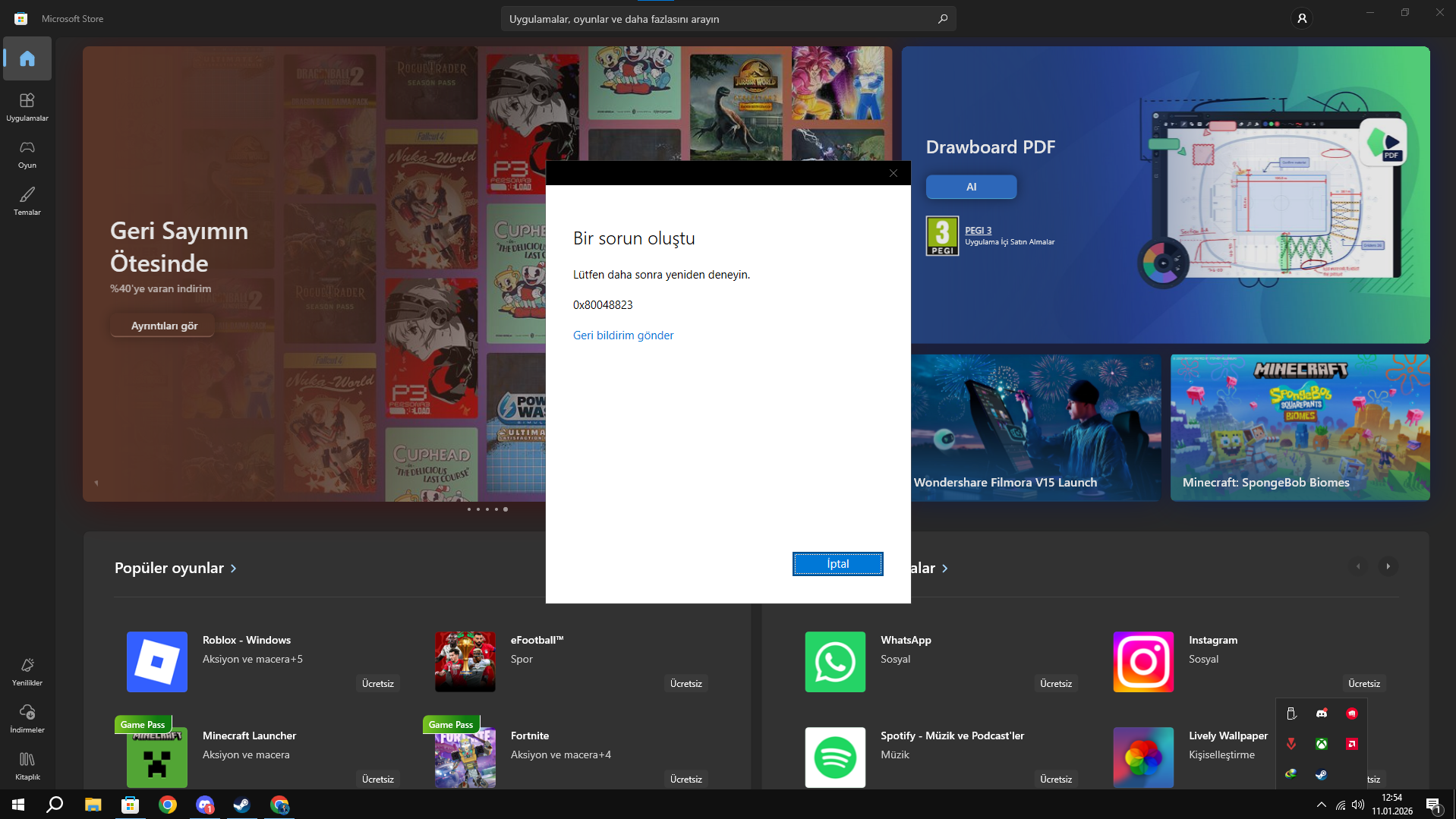
Task: Click the Riot Client tray icon
Action: [x=1352, y=713]
